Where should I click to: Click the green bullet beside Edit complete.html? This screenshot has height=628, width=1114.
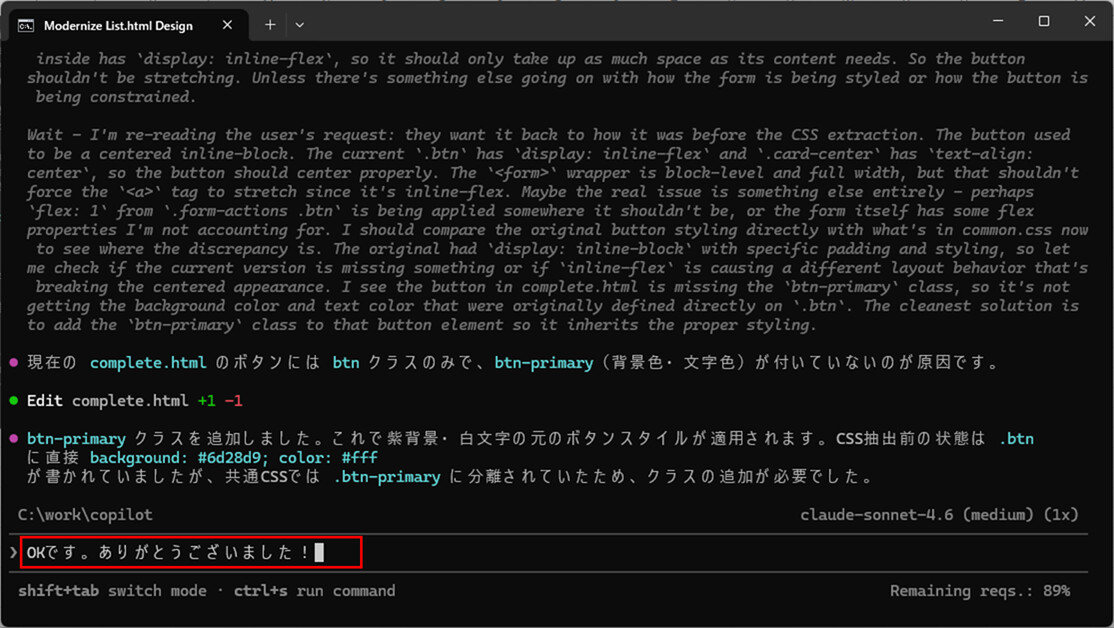(13, 401)
